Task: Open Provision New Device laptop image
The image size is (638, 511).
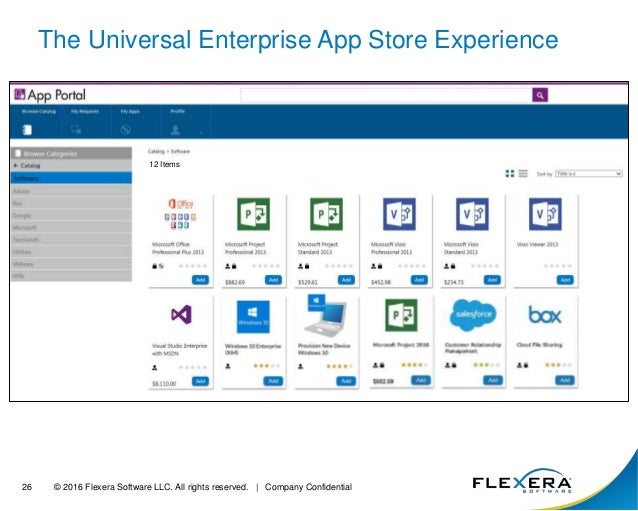Action: tap(326, 315)
